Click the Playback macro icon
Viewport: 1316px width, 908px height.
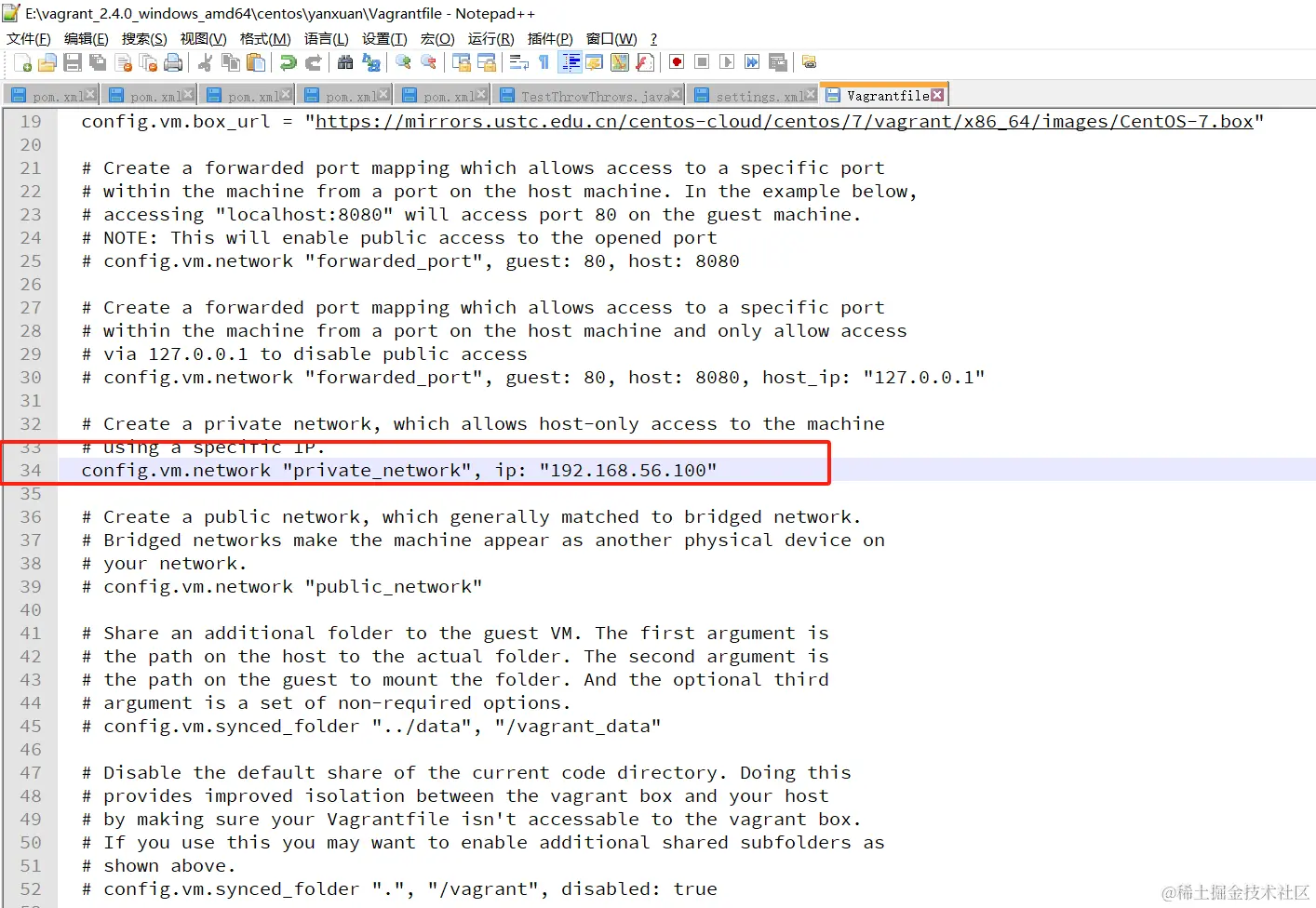tap(727, 62)
